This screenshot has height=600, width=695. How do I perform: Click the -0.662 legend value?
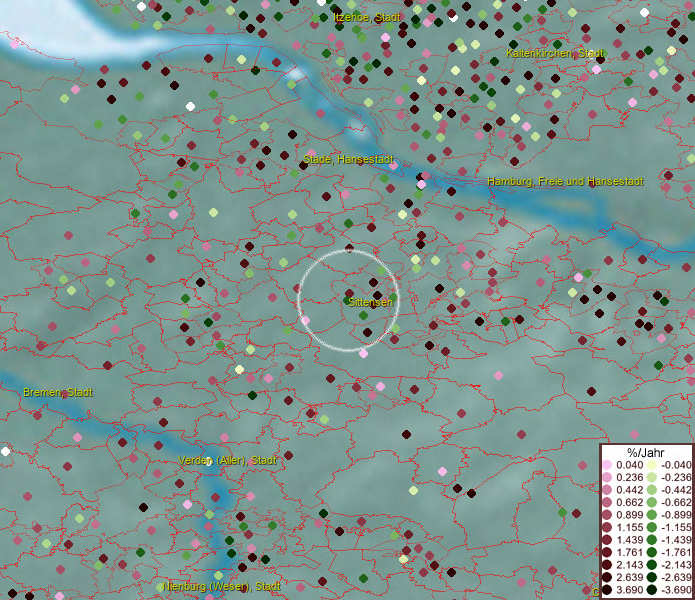pos(676,503)
